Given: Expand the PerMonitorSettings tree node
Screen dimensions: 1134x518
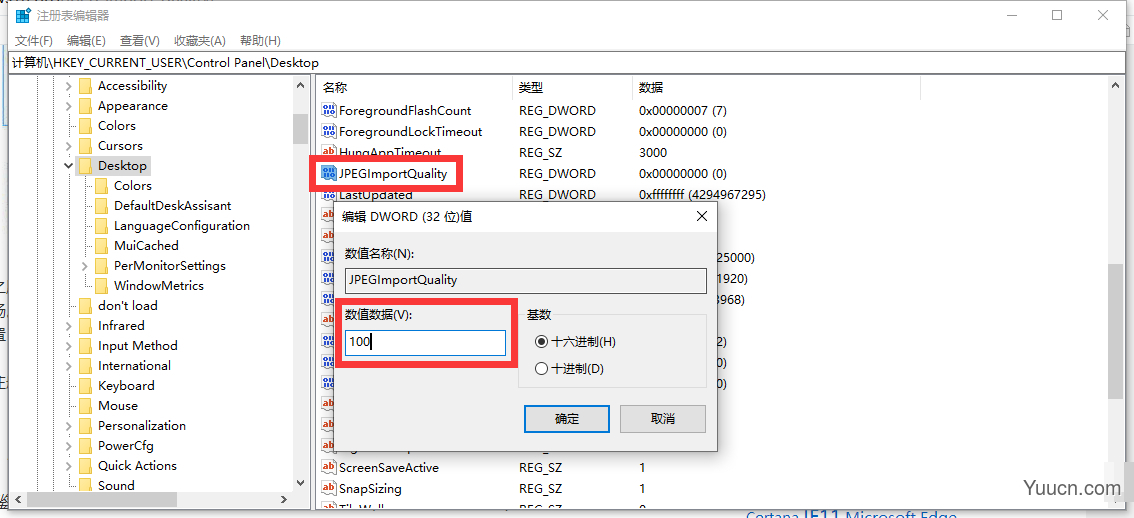Looking at the screenshot, I should tap(85, 266).
